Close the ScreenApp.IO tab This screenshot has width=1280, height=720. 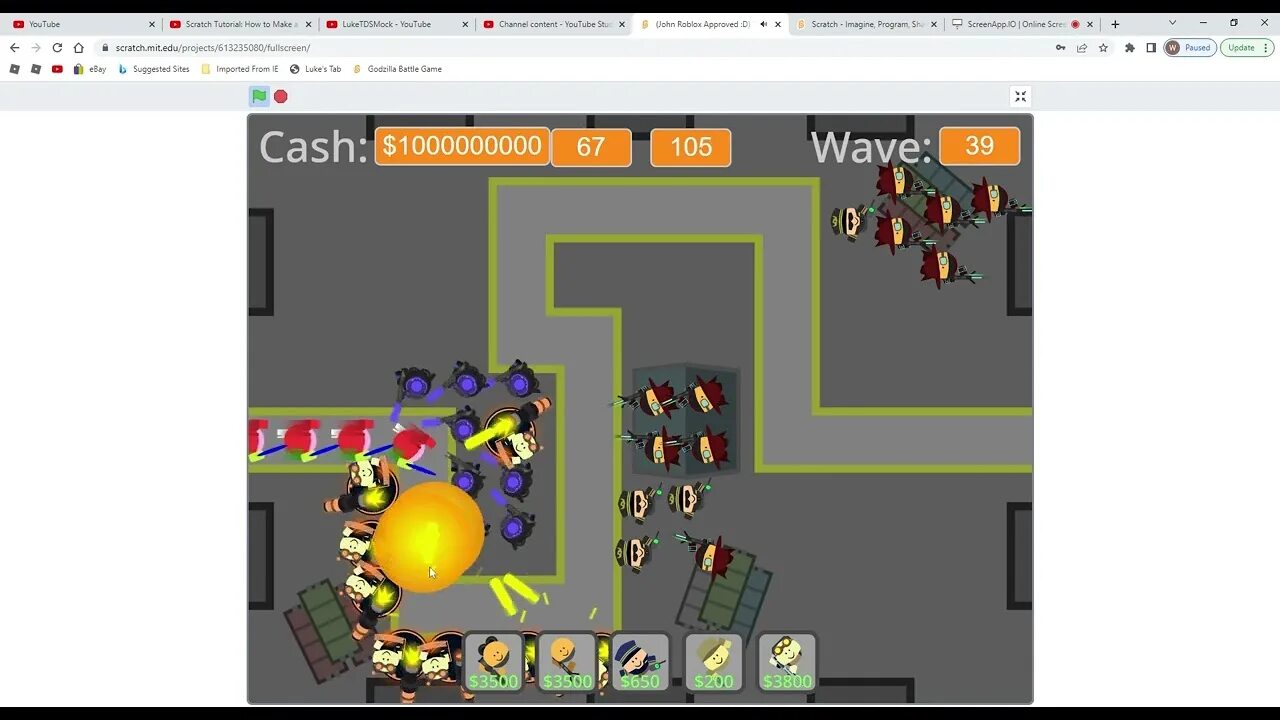coord(1091,24)
